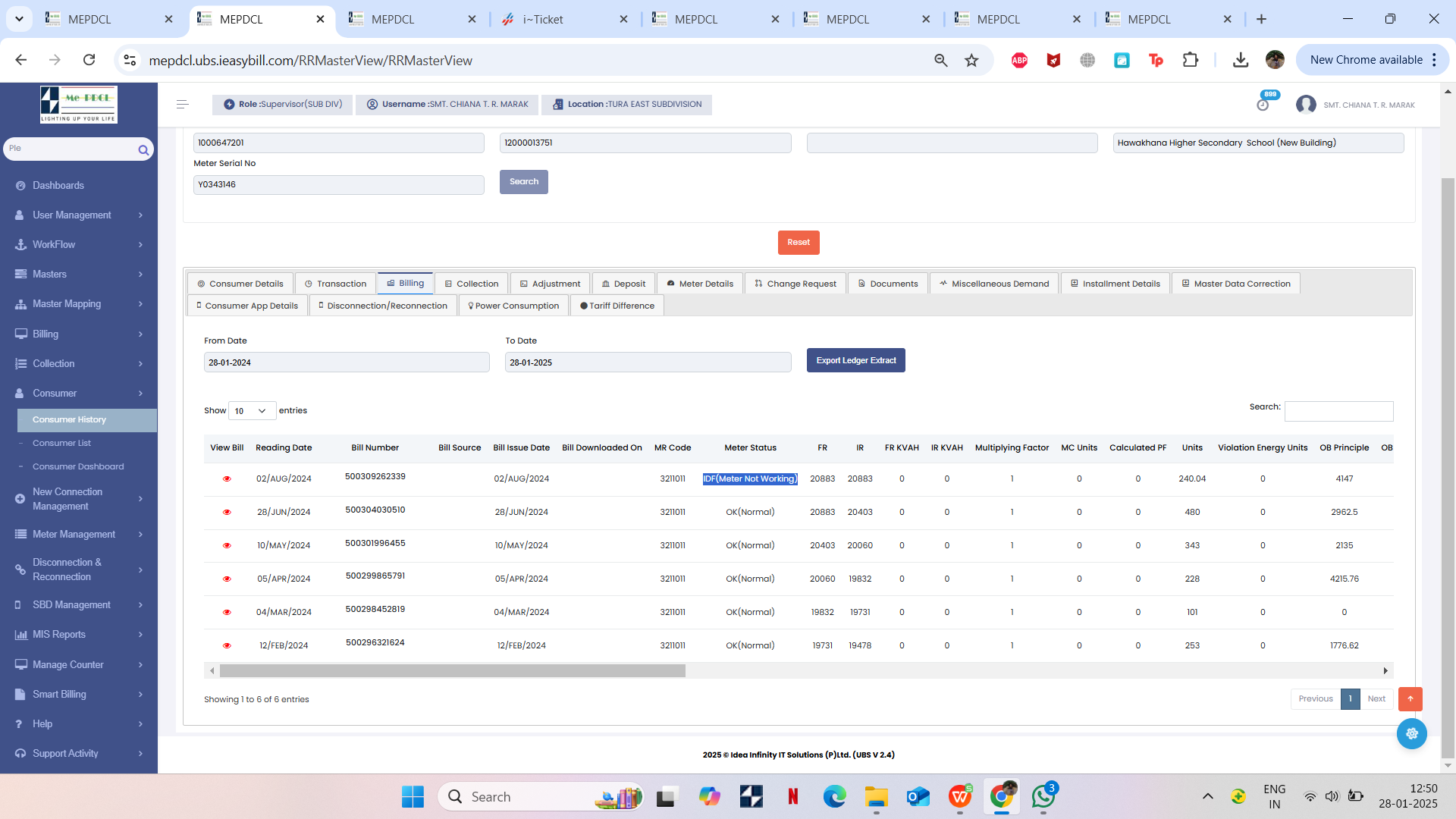This screenshot has height=819, width=1456.
Task: Expand Master Mapping sidebar menu
Action: [x=79, y=304]
